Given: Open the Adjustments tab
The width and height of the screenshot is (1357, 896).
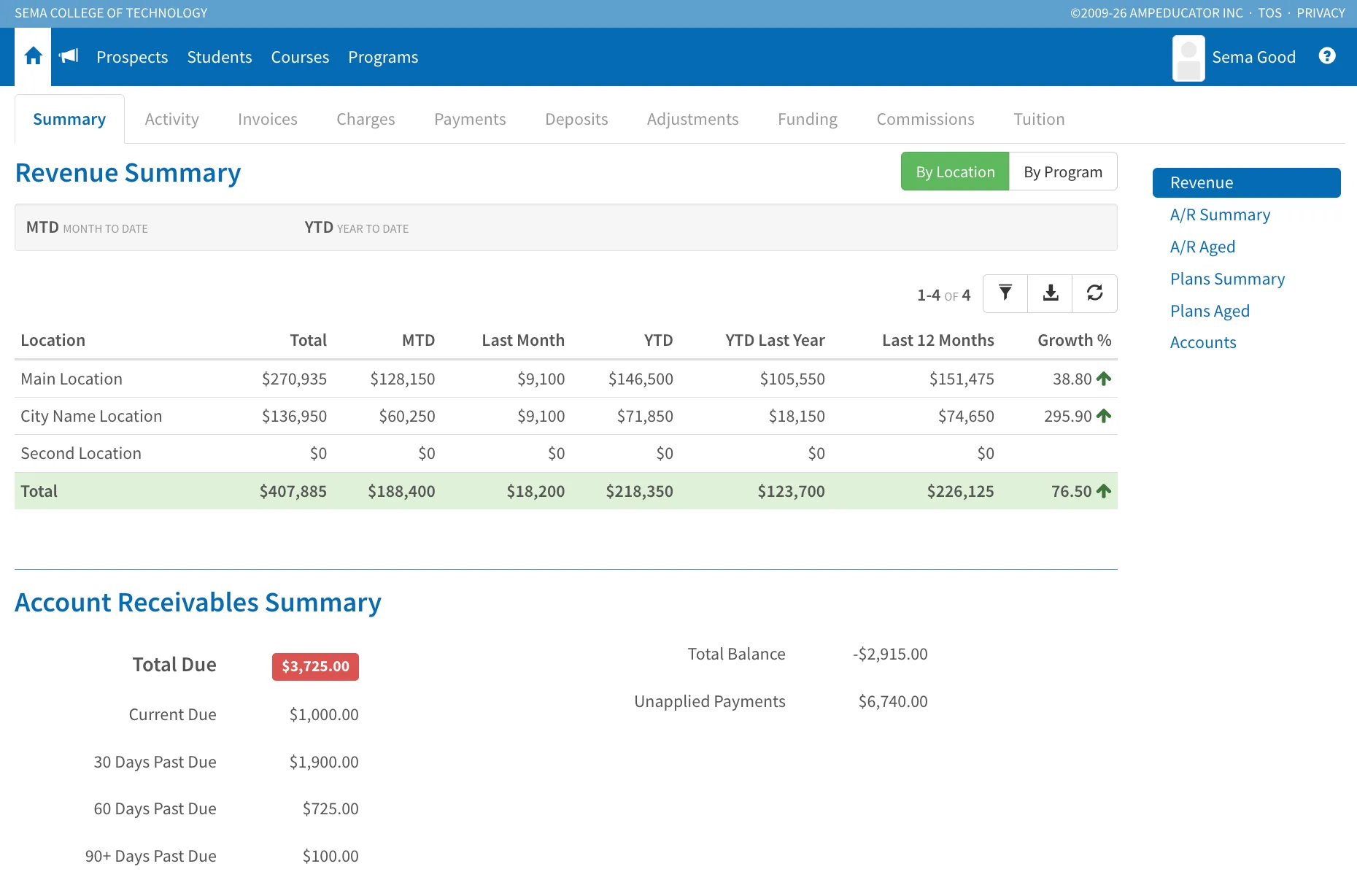Looking at the screenshot, I should 692,119.
